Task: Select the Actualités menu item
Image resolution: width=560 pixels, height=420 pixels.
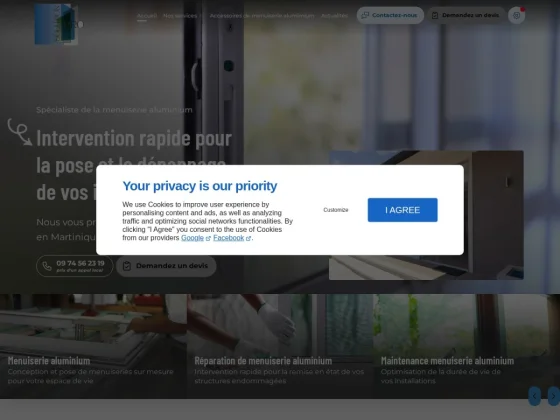Action: tap(334, 16)
